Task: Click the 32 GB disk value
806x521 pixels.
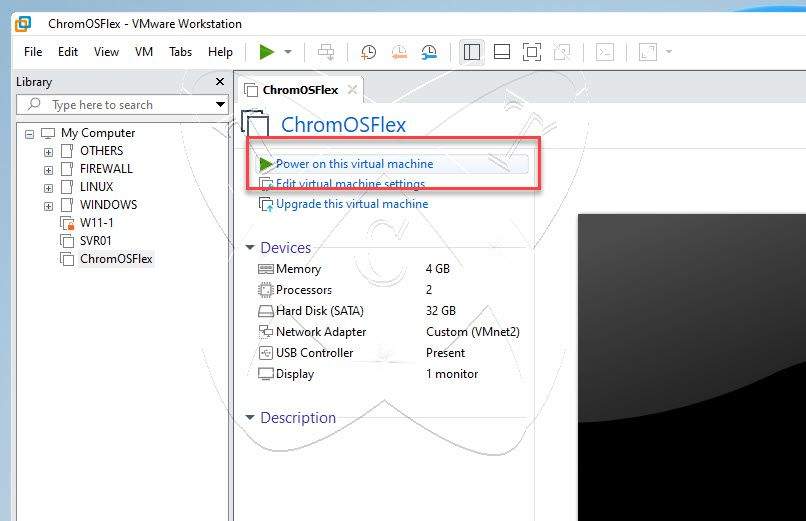Action: (x=441, y=311)
